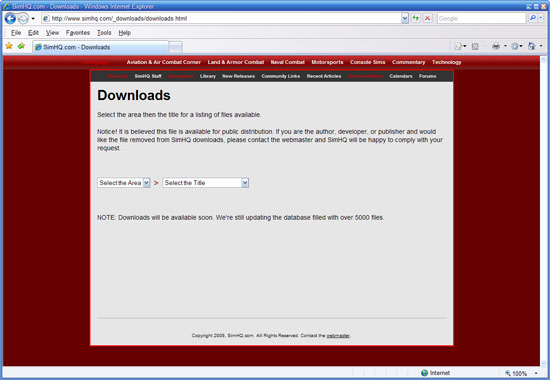This screenshot has height=380, width=550.
Task: Go to the Forums link
Action: [428, 76]
